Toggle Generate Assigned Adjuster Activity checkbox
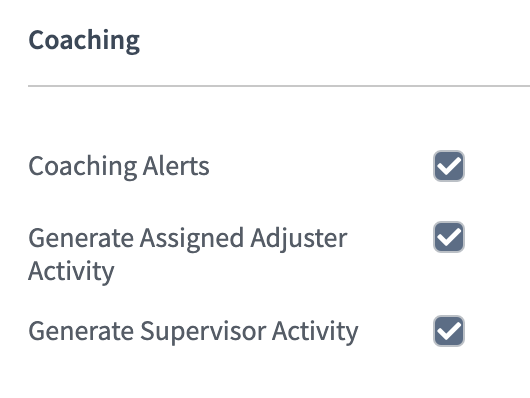530x398 pixels. click(x=449, y=237)
